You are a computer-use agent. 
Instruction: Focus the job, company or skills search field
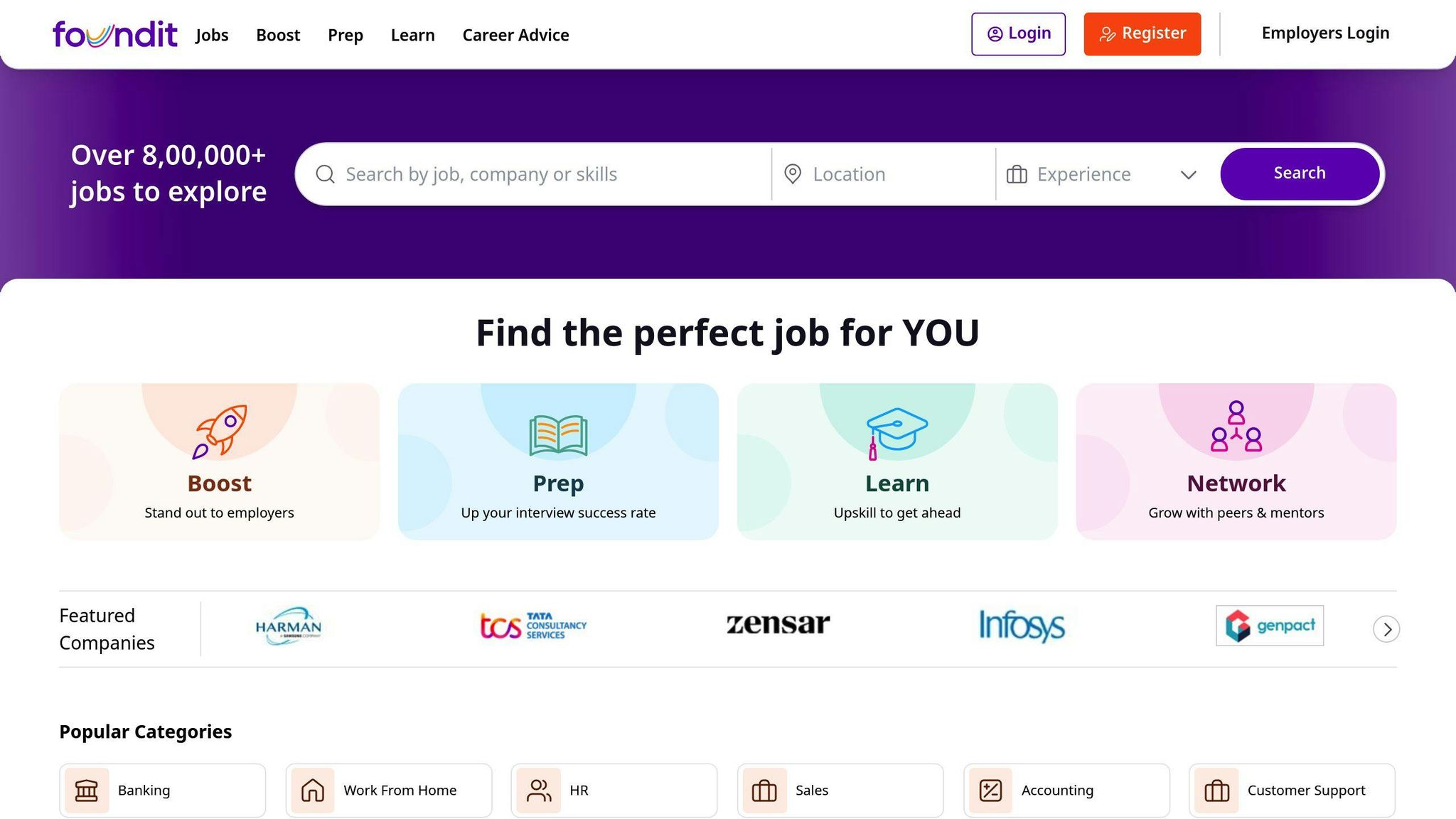(547, 174)
